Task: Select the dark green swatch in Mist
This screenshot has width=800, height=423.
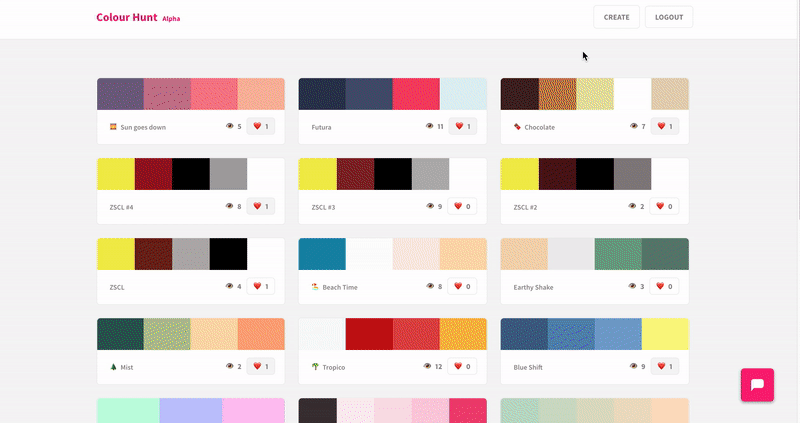Action: point(120,334)
